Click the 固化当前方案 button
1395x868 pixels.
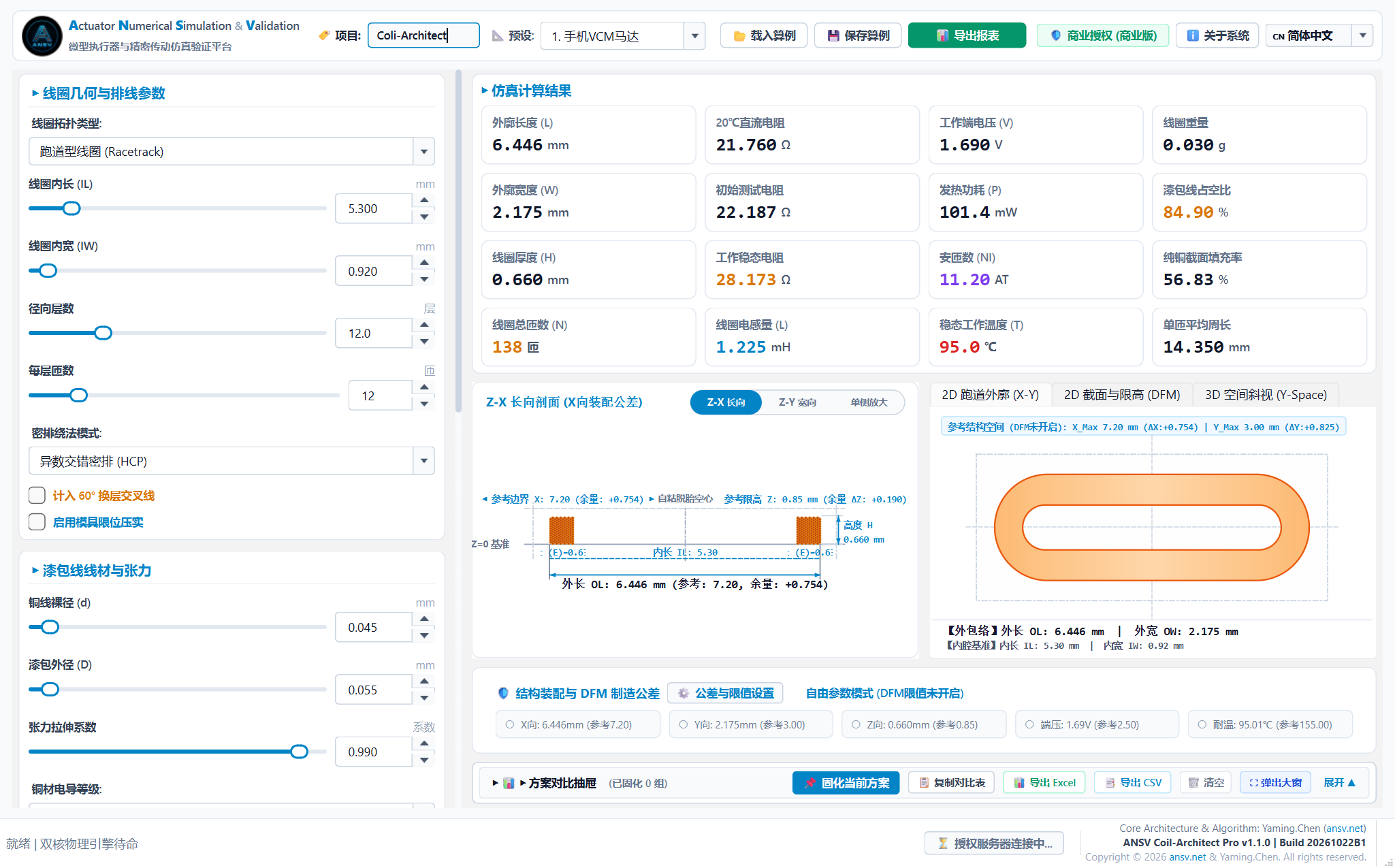(x=846, y=783)
